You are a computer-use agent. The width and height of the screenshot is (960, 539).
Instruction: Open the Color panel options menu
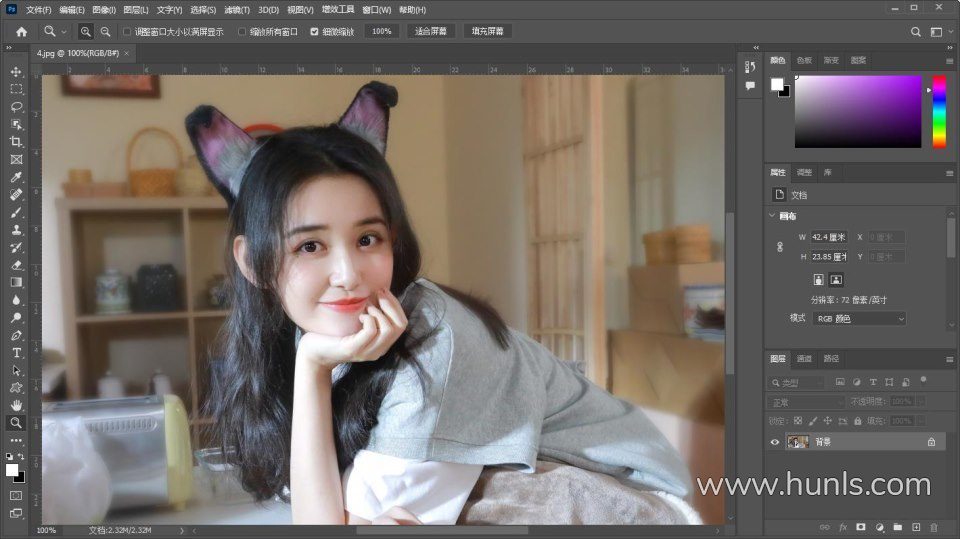(x=950, y=61)
